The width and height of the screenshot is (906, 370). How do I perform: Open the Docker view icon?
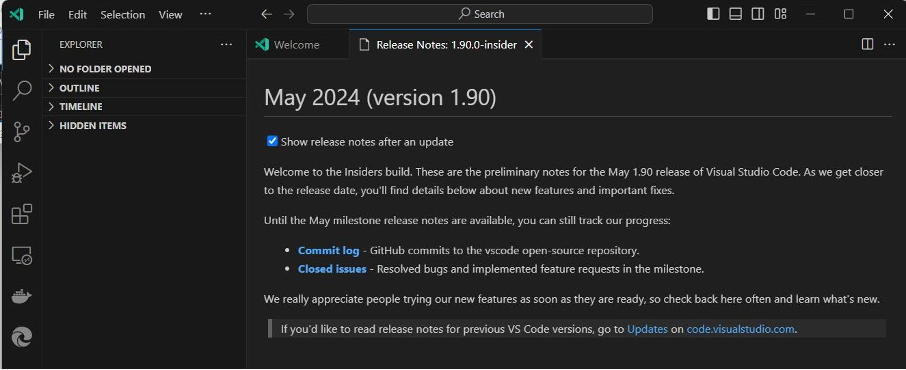tap(21, 297)
